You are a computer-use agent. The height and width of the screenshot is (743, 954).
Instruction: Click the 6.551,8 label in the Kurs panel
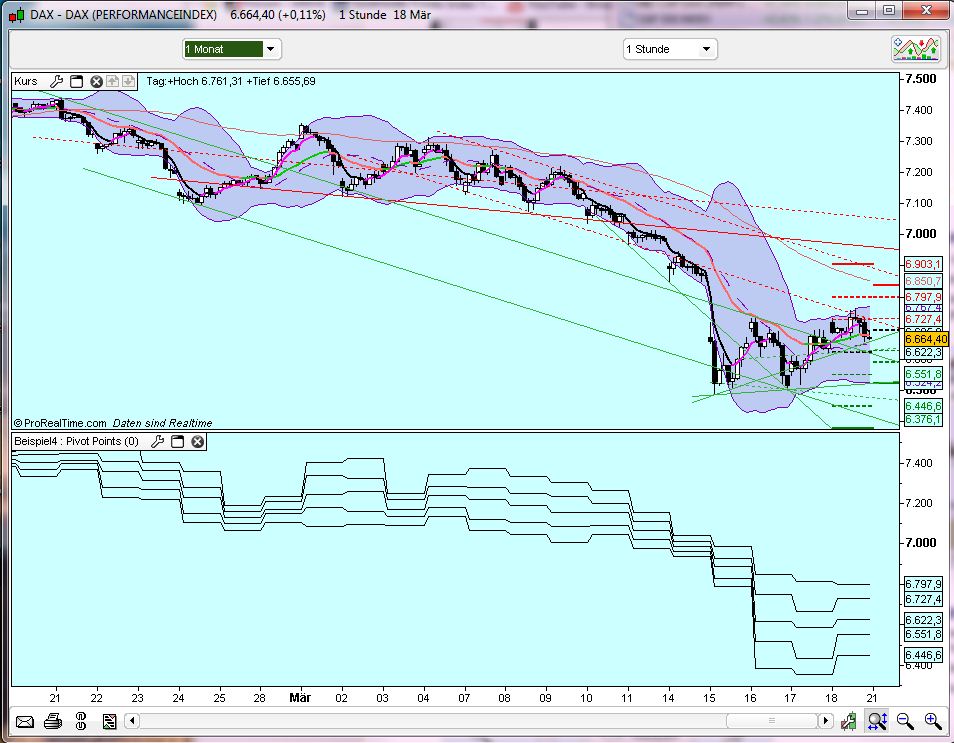(x=923, y=374)
